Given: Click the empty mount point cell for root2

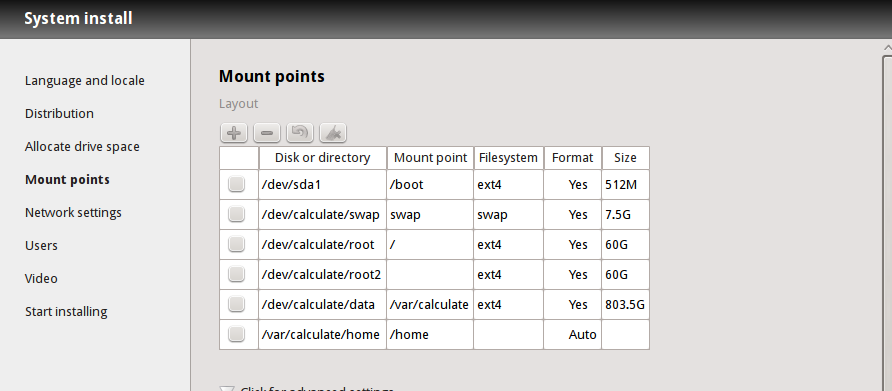Looking at the screenshot, I should 430,275.
